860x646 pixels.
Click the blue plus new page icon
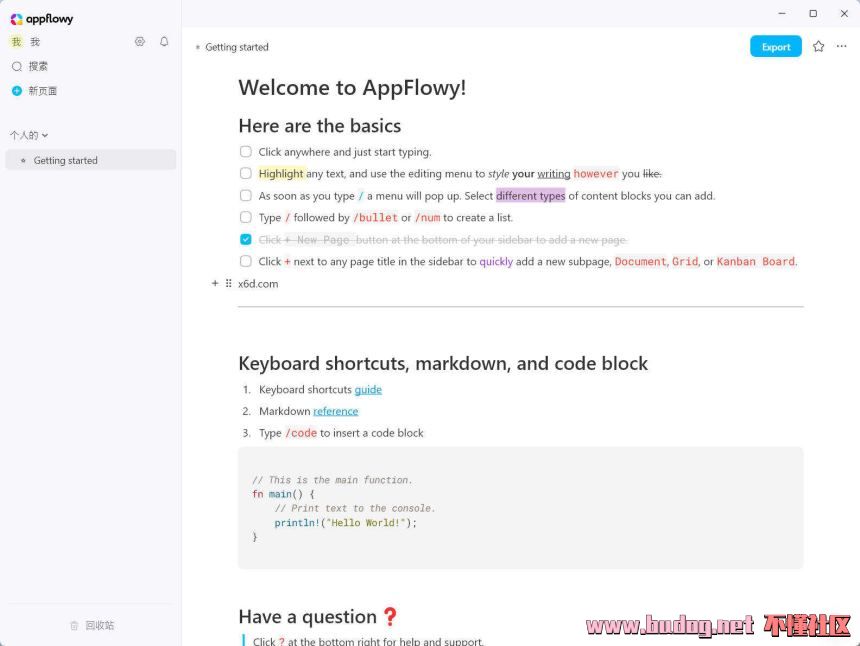(17, 91)
